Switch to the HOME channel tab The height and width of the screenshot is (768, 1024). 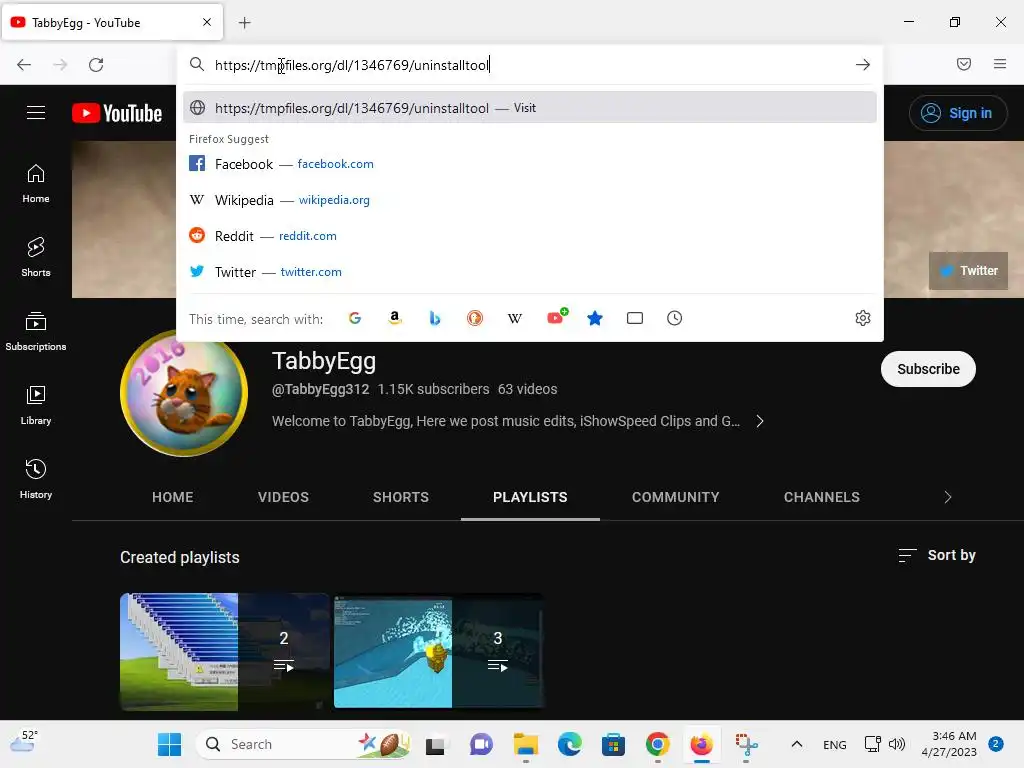point(172,497)
